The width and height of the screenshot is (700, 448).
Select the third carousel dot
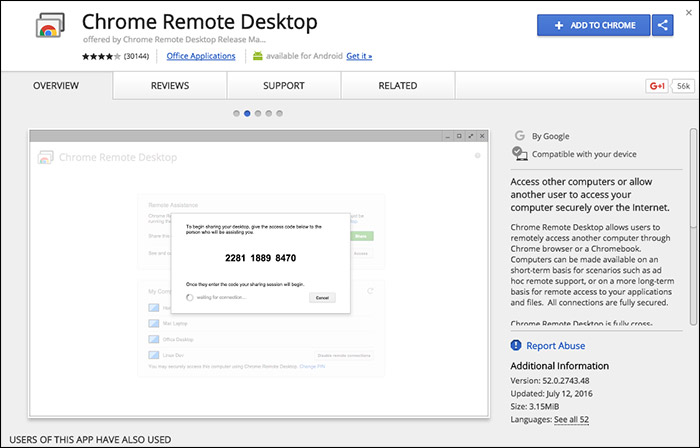[258, 114]
